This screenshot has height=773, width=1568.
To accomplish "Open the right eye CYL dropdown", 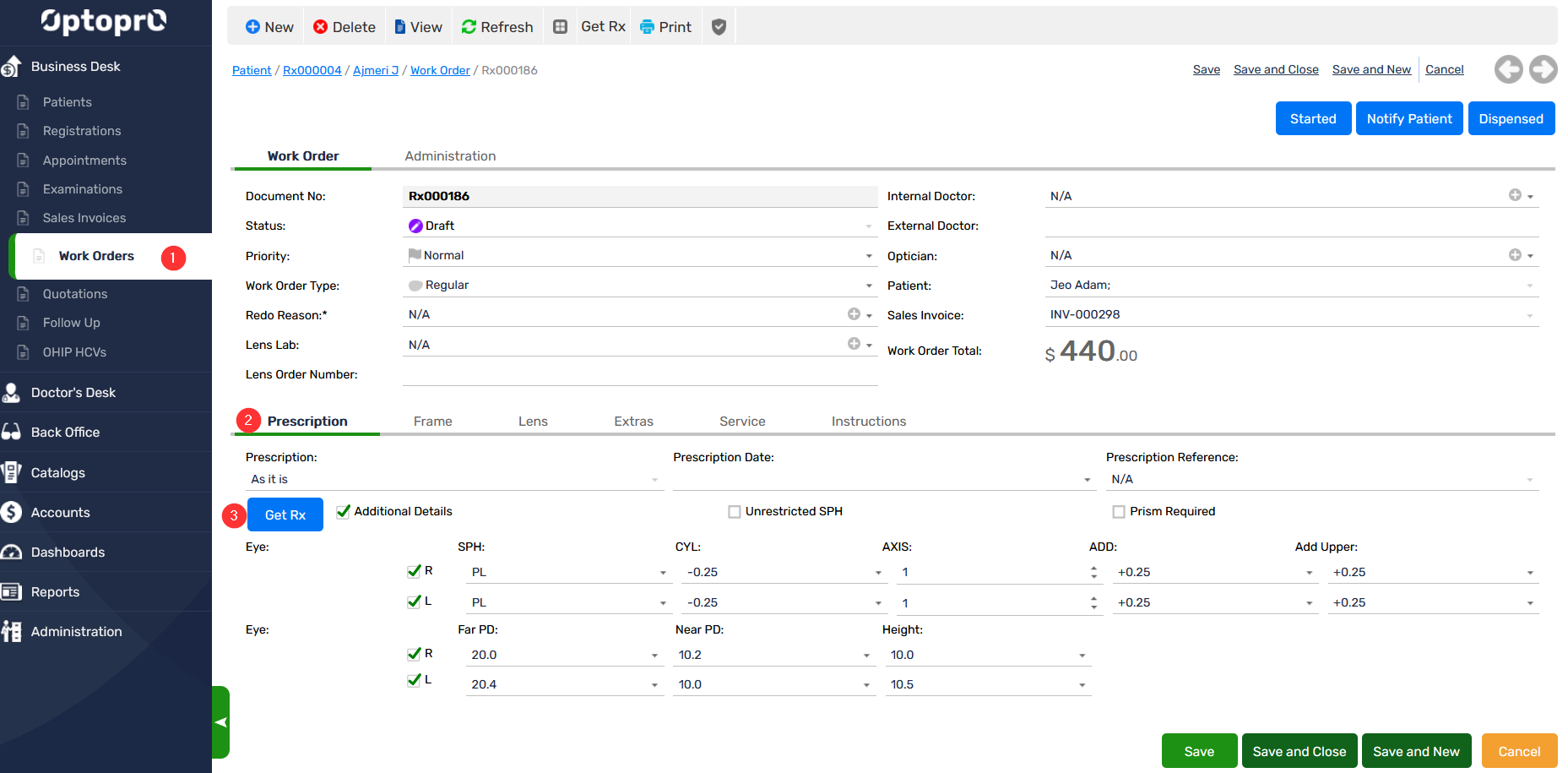I will click(x=878, y=573).
